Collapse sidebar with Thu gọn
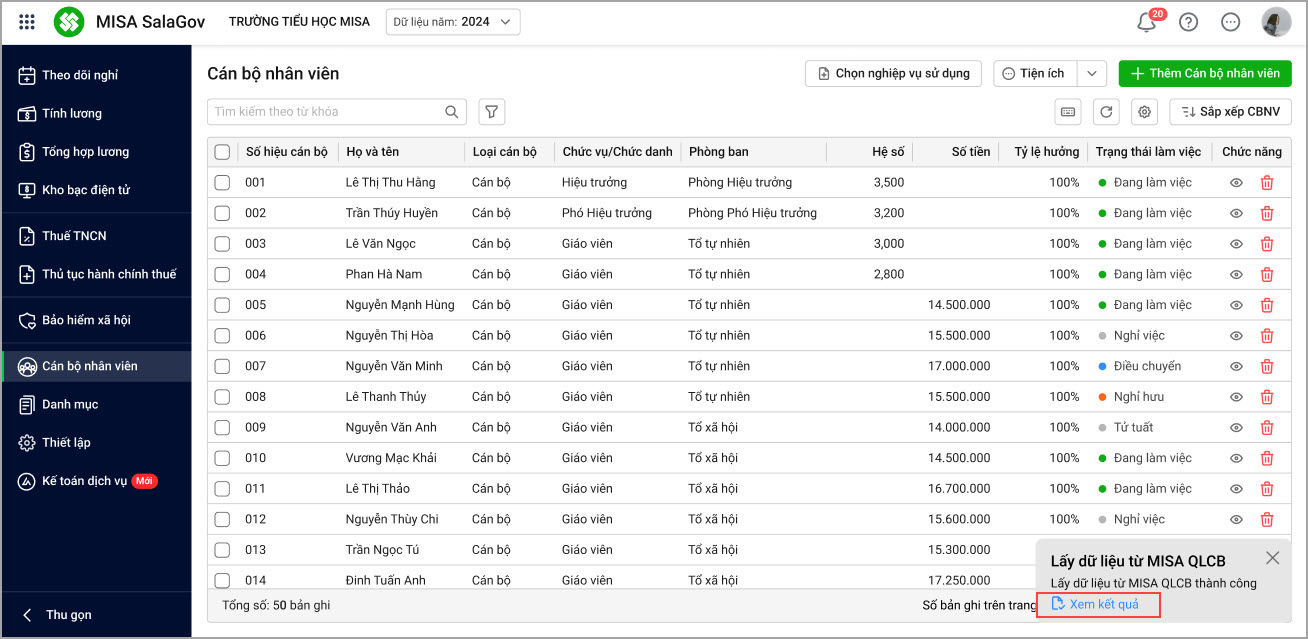Screen dimensions: 1308x639 click(60, 615)
